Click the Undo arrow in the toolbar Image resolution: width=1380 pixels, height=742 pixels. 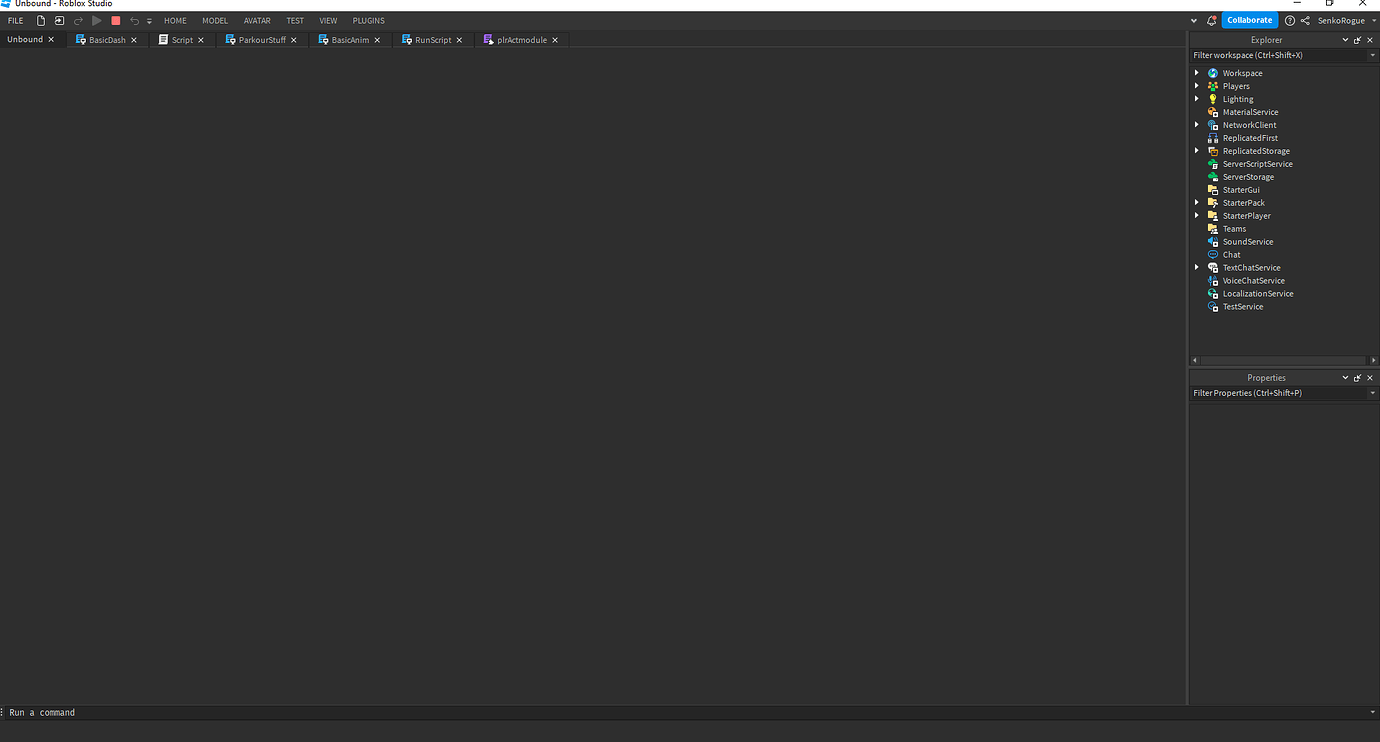click(135, 20)
